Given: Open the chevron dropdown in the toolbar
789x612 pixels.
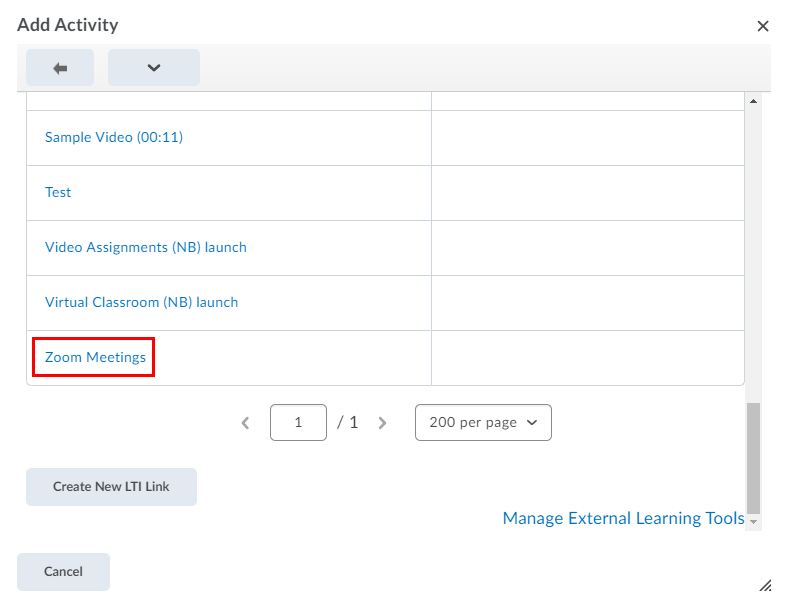Looking at the screenshot, I should [x=154, y=68].
